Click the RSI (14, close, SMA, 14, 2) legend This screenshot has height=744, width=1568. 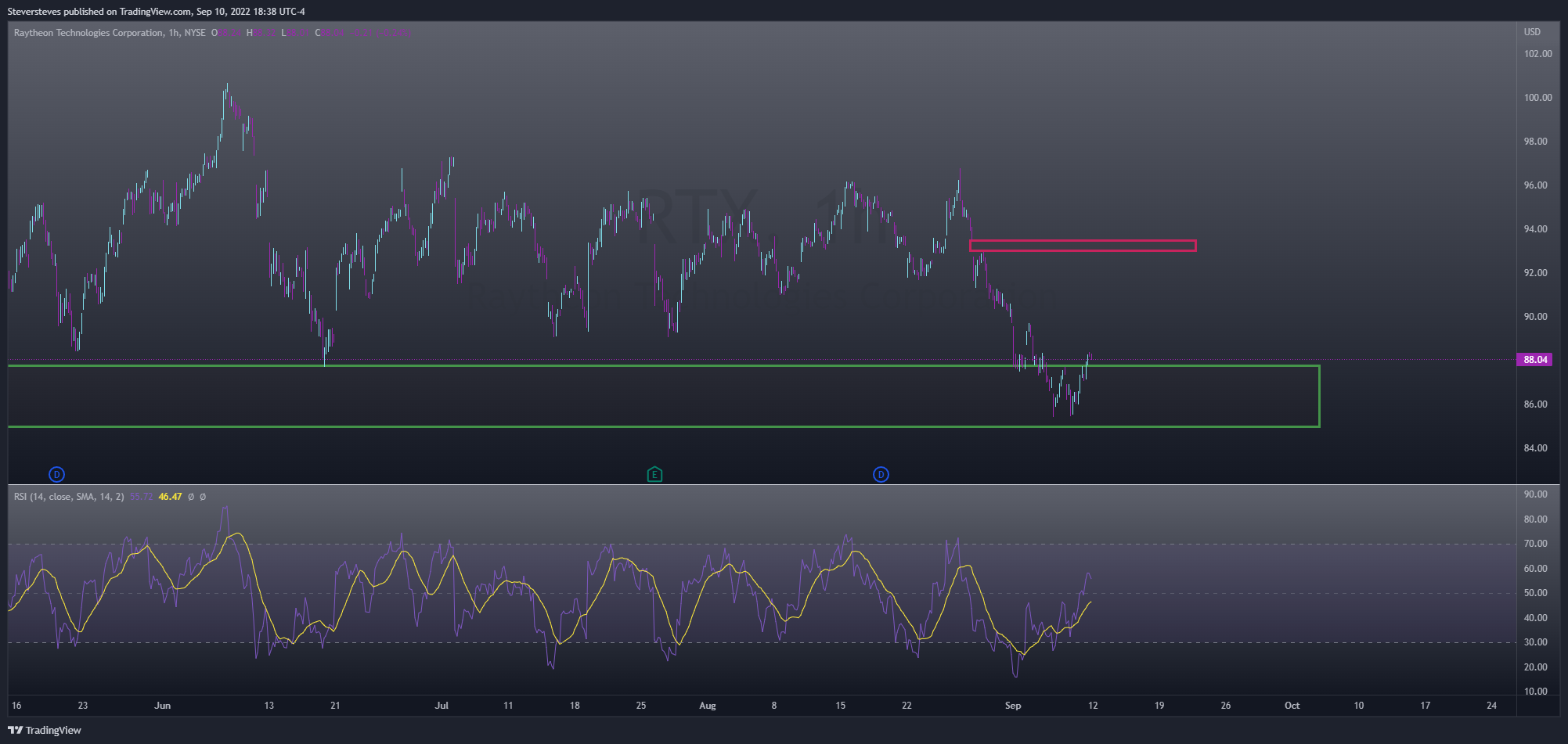69,497
